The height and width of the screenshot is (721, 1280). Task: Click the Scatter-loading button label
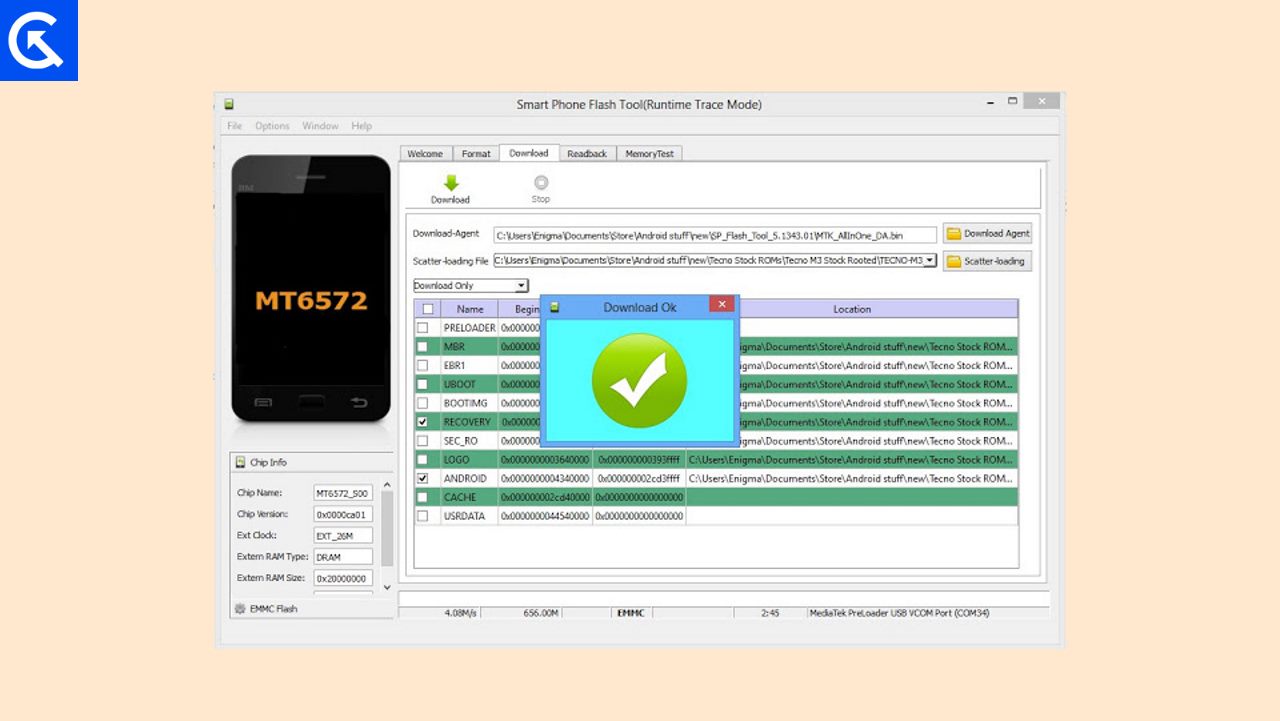994,261
